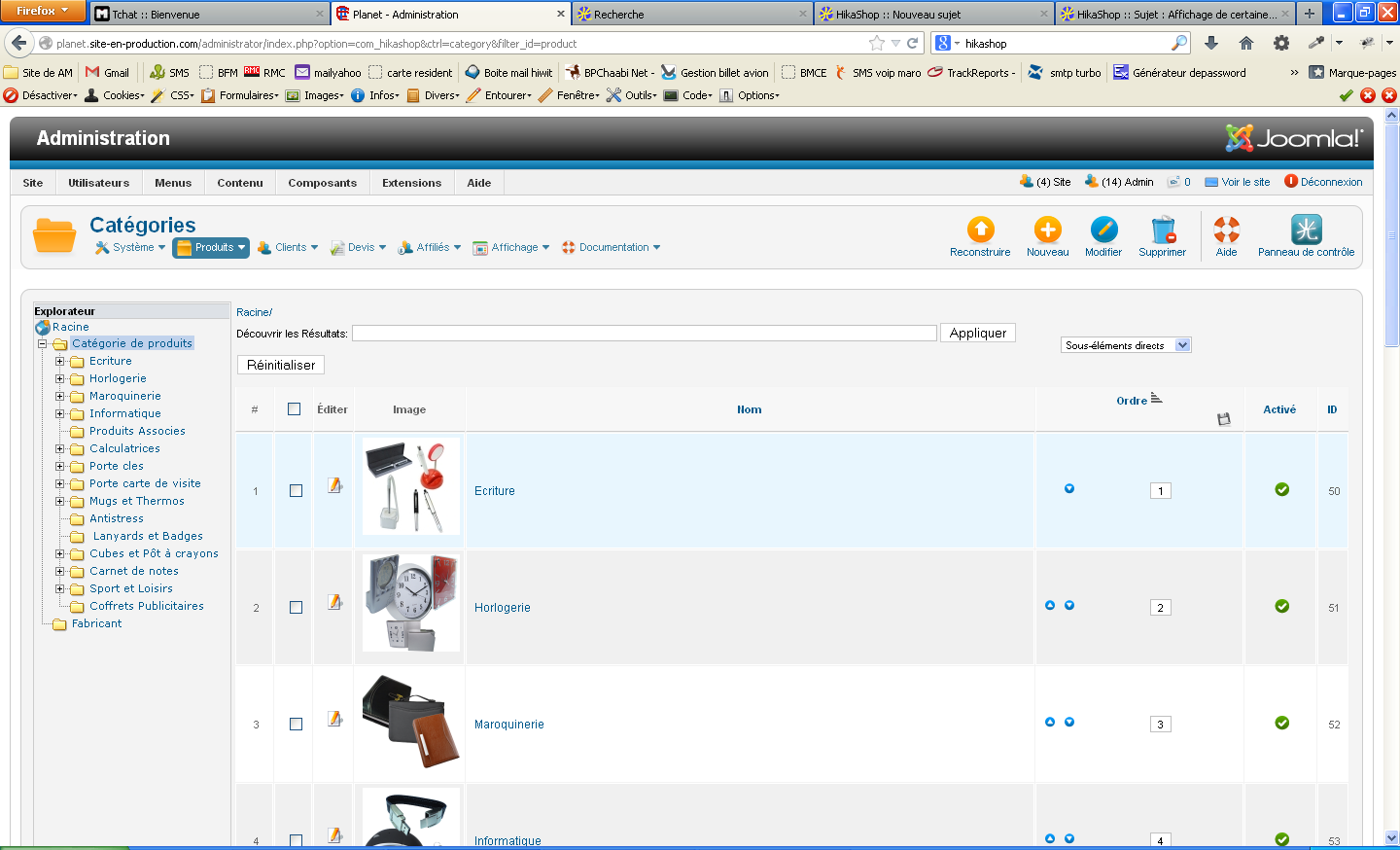Select Lanyards et Badges in tree

click(148, 536)
